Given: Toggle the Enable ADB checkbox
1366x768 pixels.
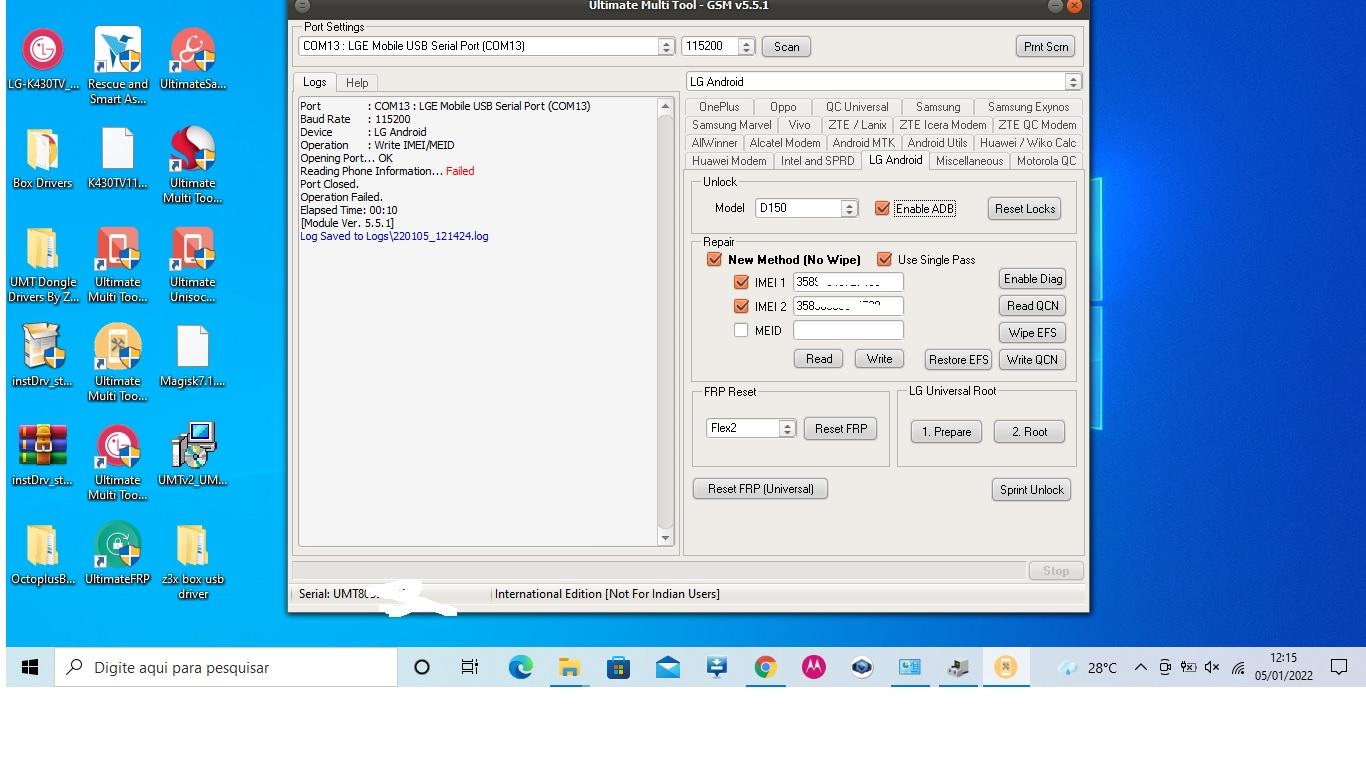Looking at the screenshot, I should point(882,208).
